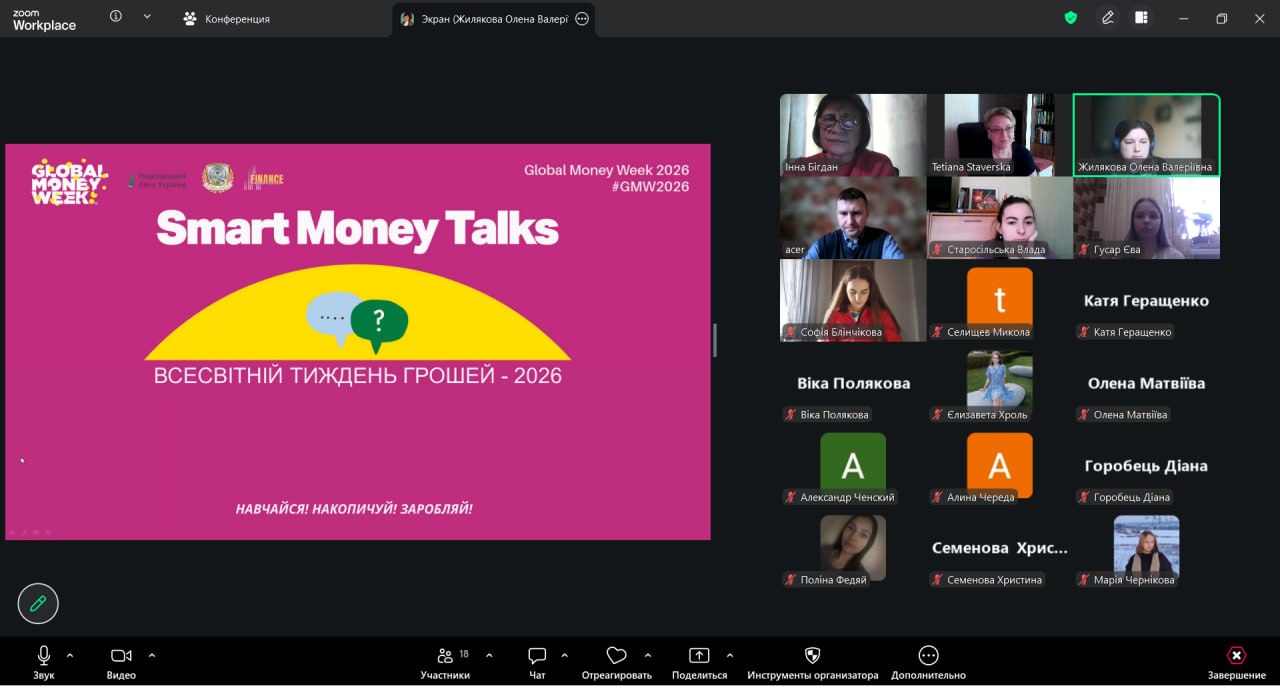This screenshot has height=686, width=1280.
Task: Click the meeting info icon near Zoom logo
Action: coord(116,17)
